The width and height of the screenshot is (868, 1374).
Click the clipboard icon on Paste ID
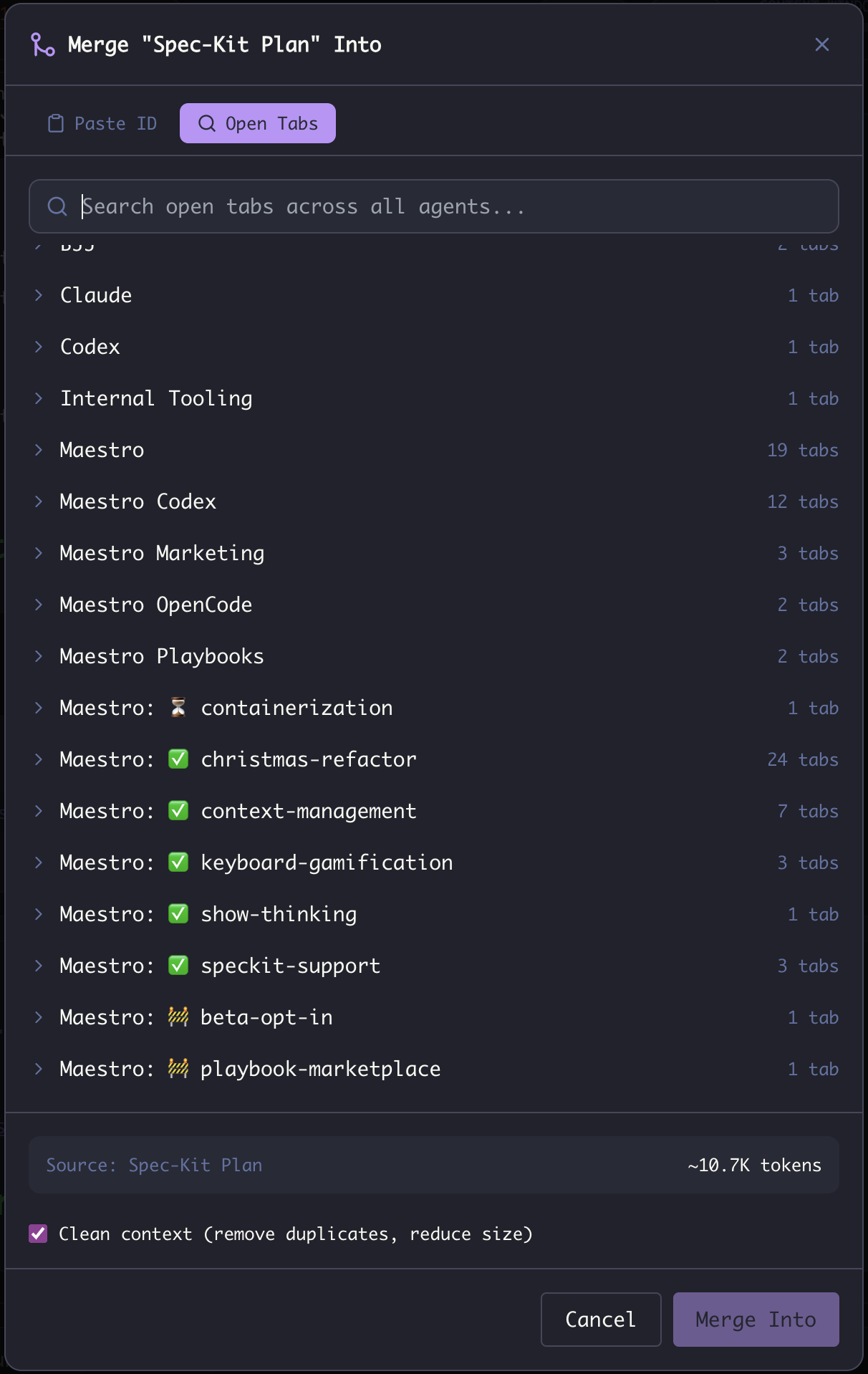click(55, 122)
